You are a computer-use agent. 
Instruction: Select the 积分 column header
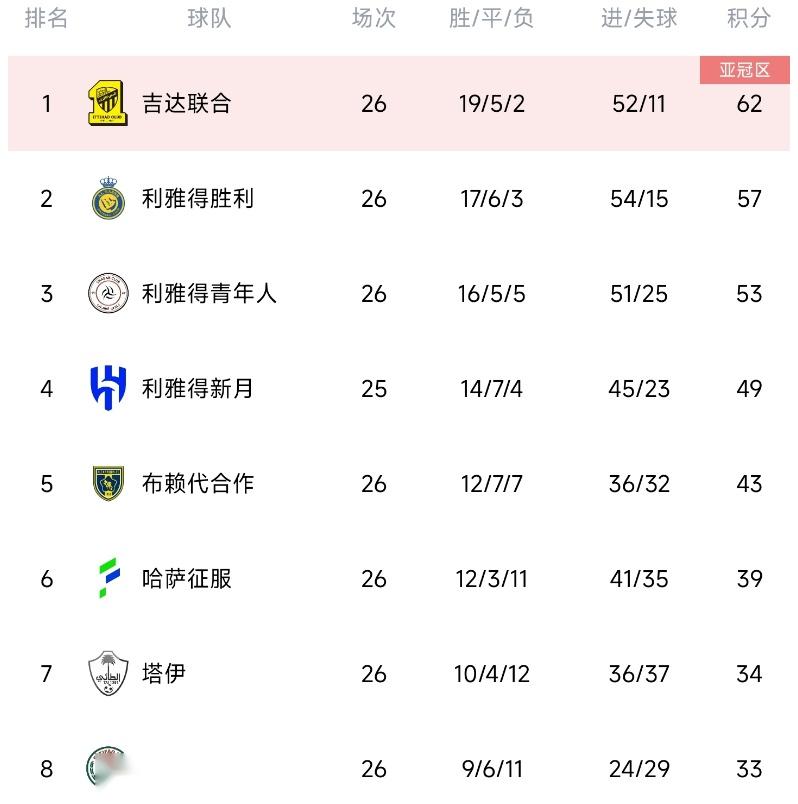pos(749,18)
